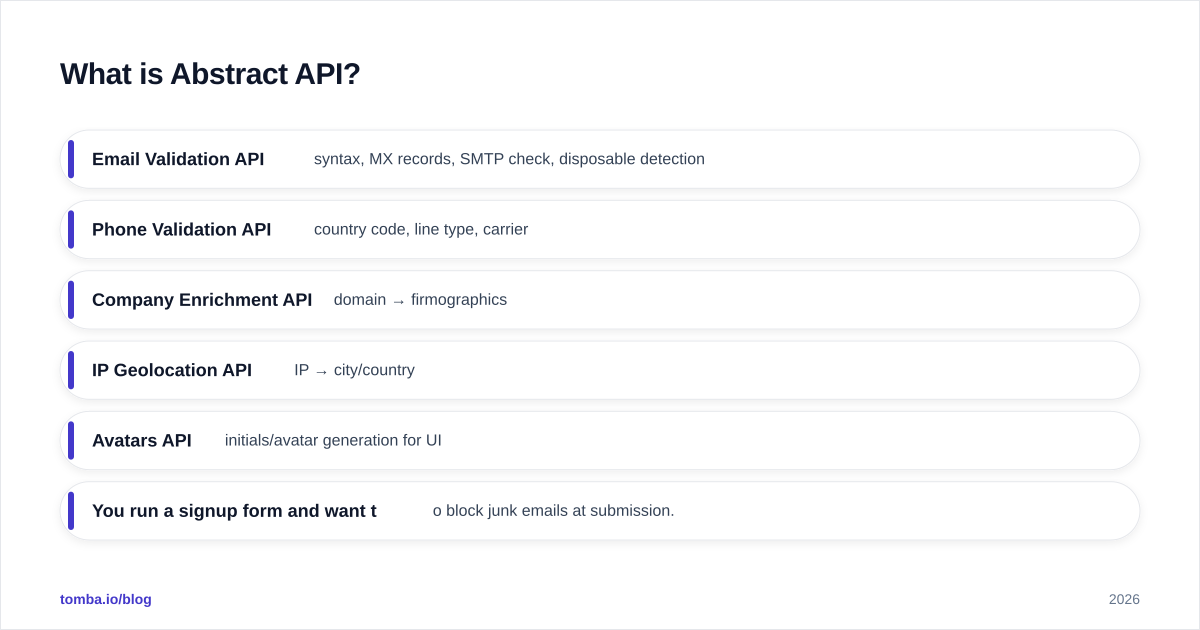Select the 'Email Validation API' label
This screenshot has height=630, width=1200.
click(178, 159)
